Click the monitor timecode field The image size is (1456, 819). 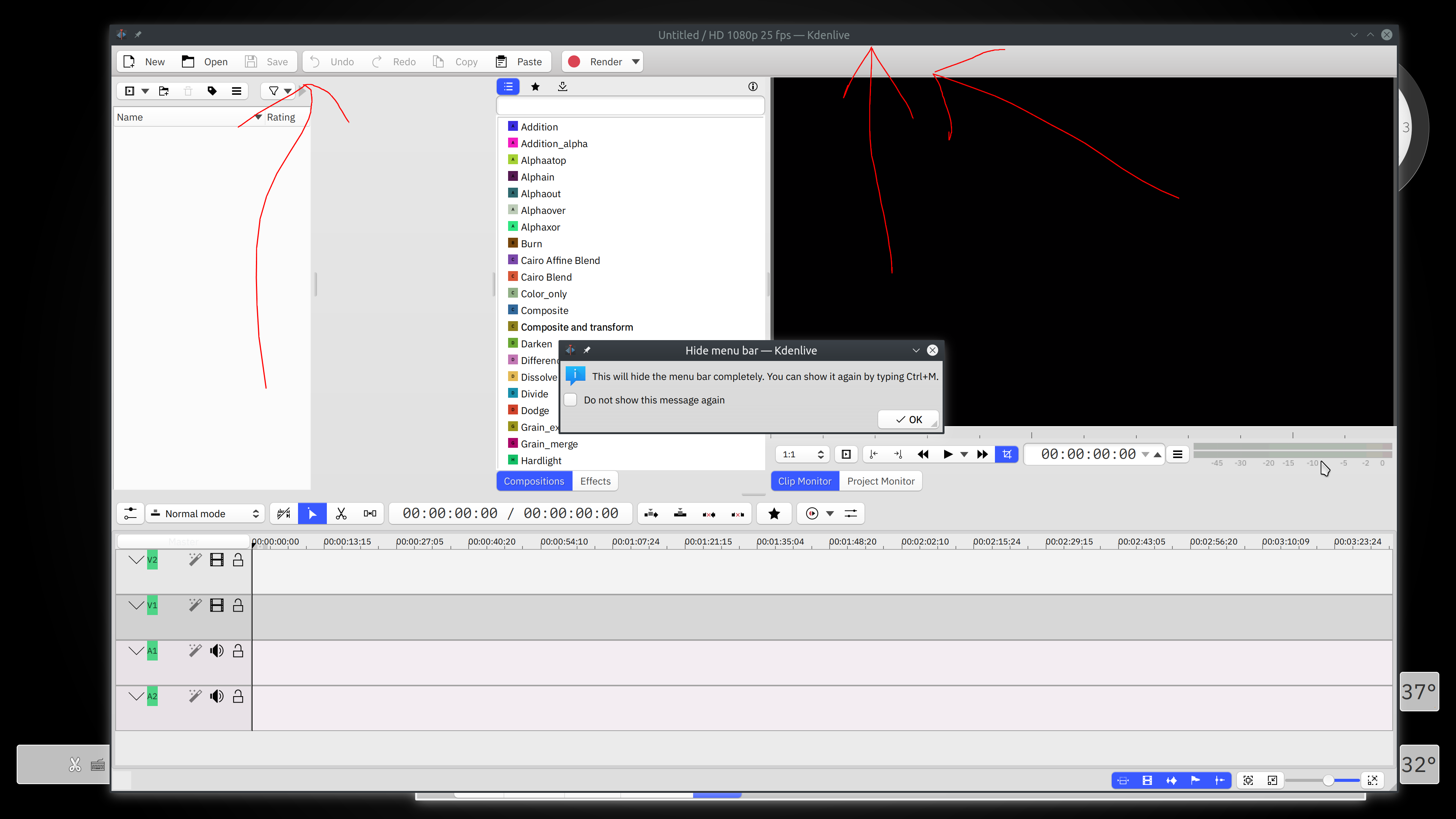click(1088, 455)
